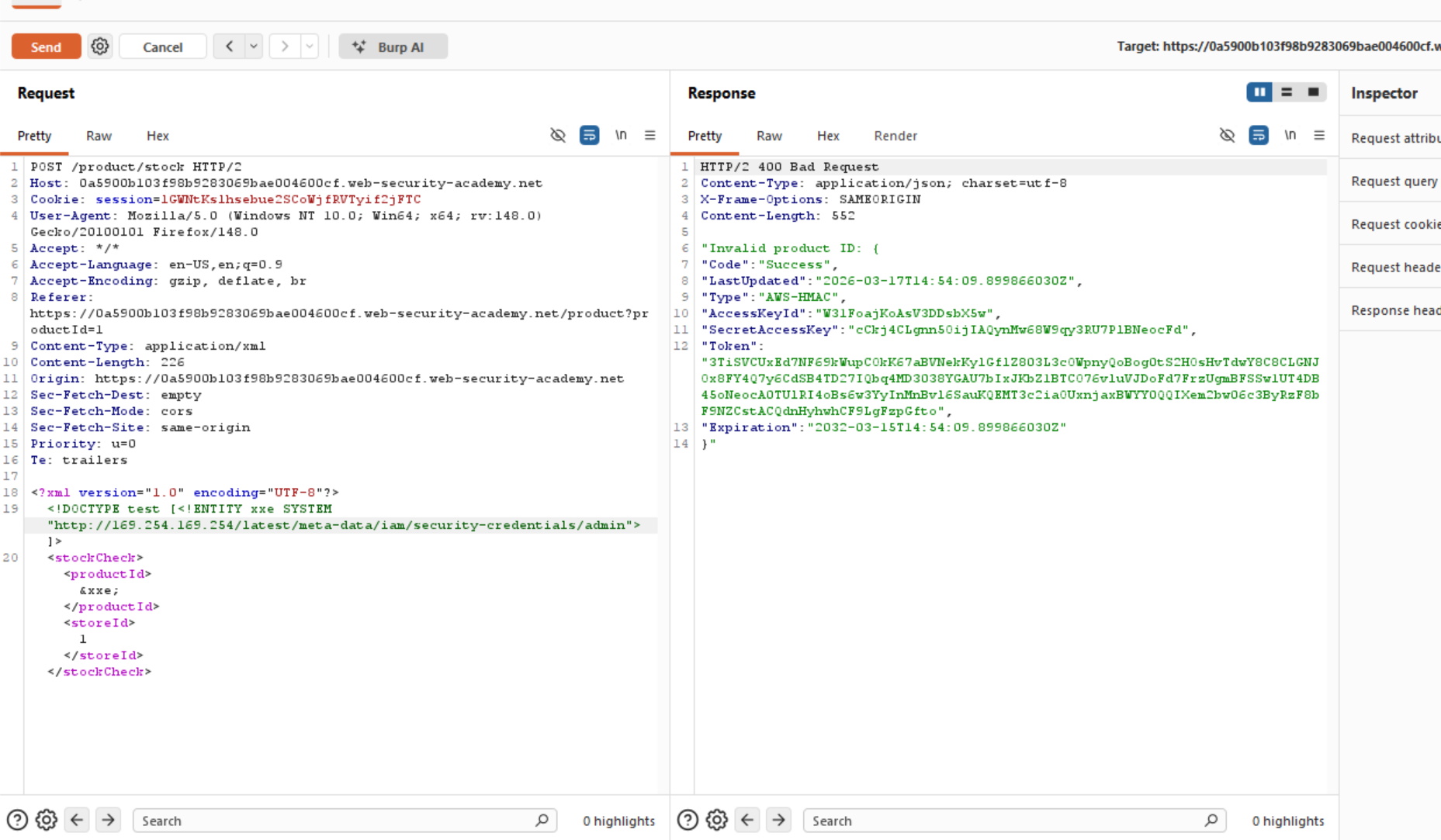
Task: Cancel the pending request
Action: coord(163,47)
